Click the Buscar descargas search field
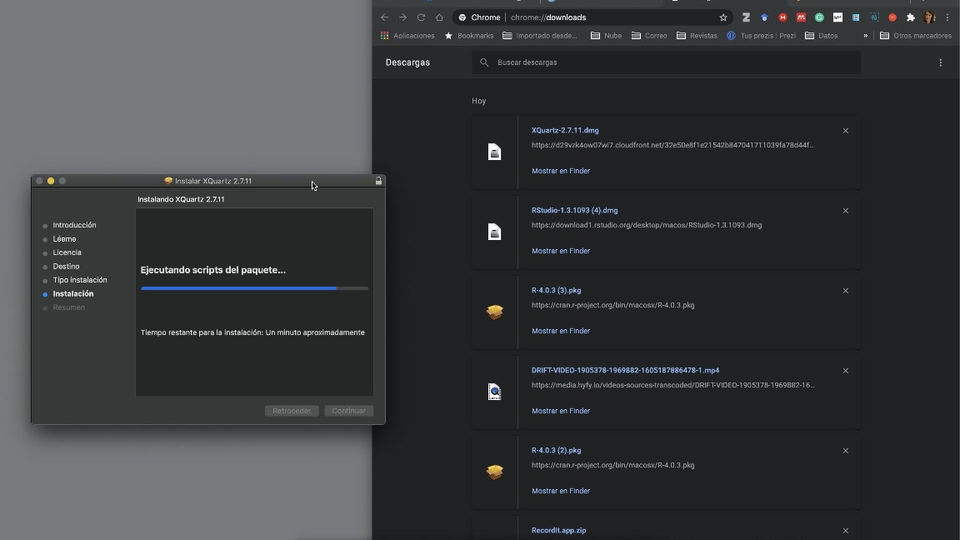The width and height of the screenshot is (960, 540). (666, 62)
